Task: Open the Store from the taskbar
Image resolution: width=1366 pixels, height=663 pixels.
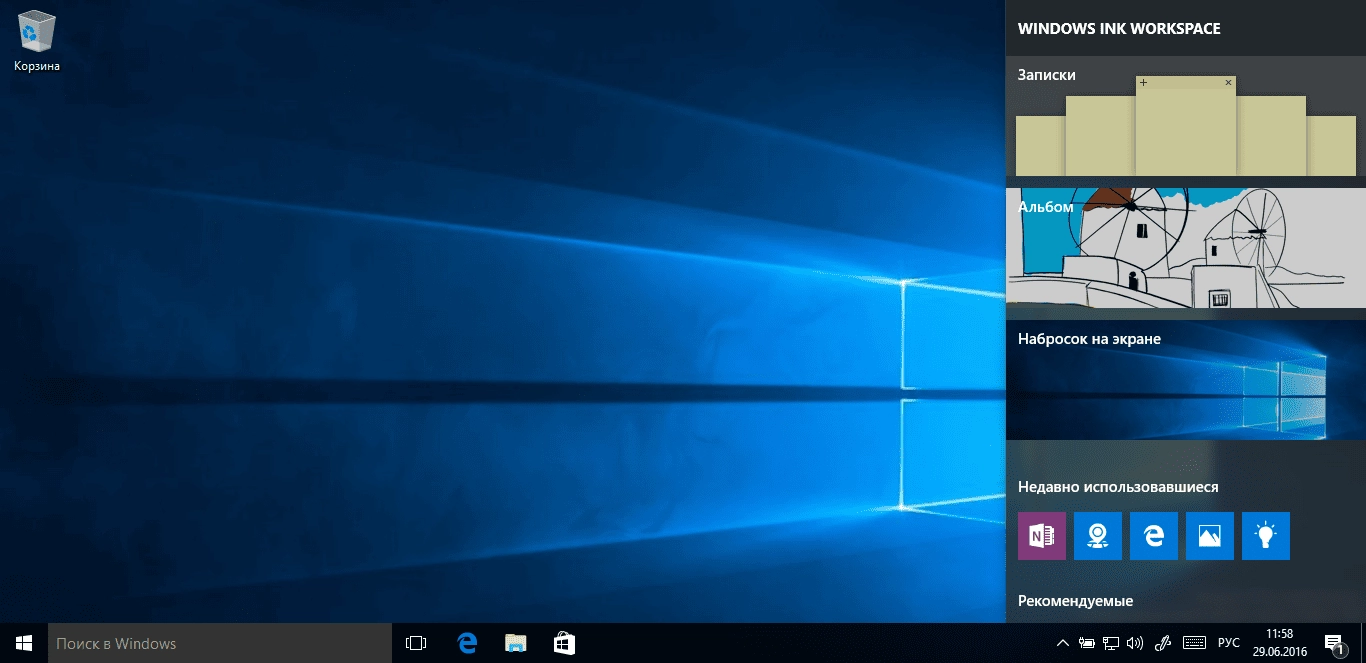Action: coord(564,643)
